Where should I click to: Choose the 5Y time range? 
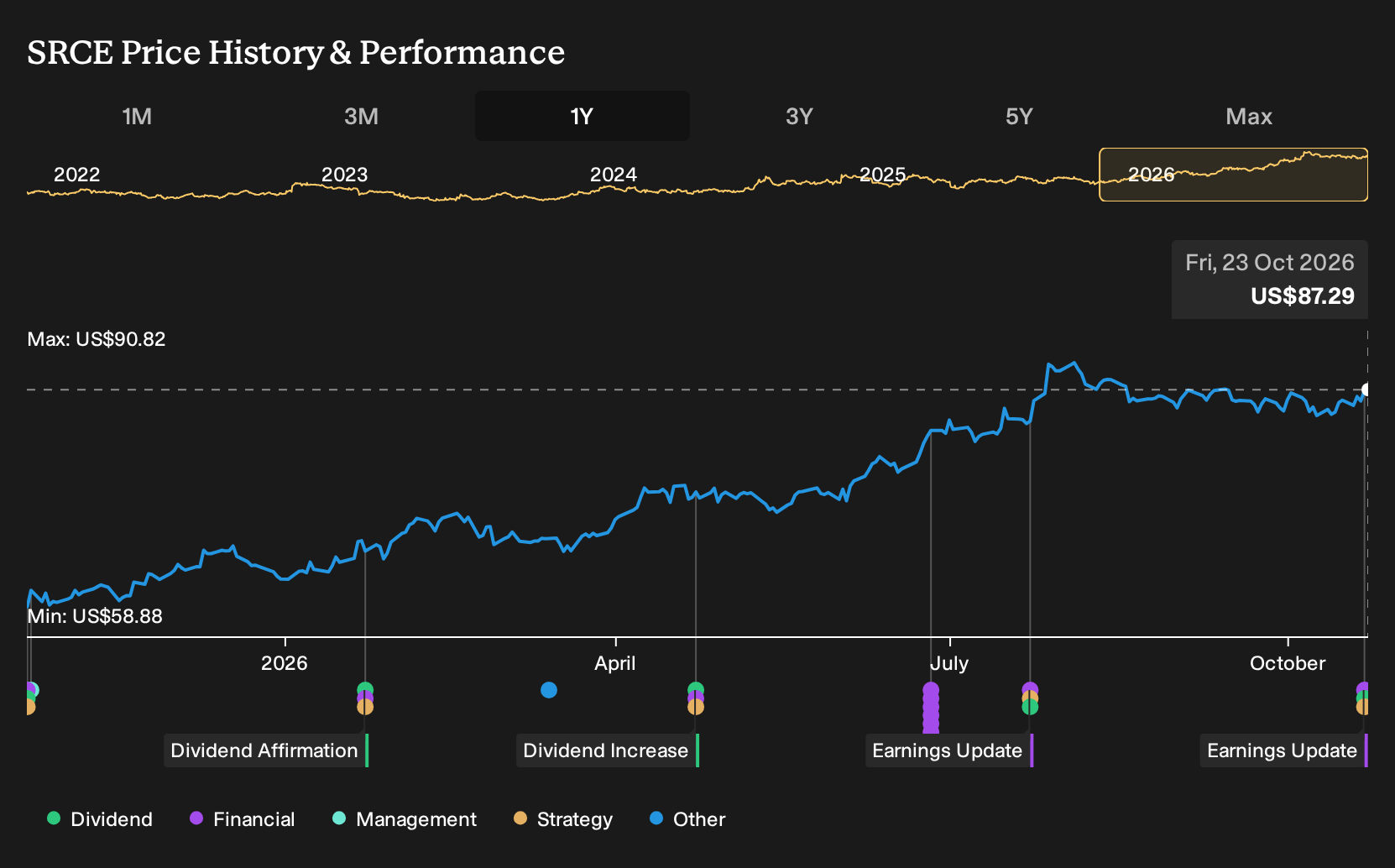[1019, 116]
